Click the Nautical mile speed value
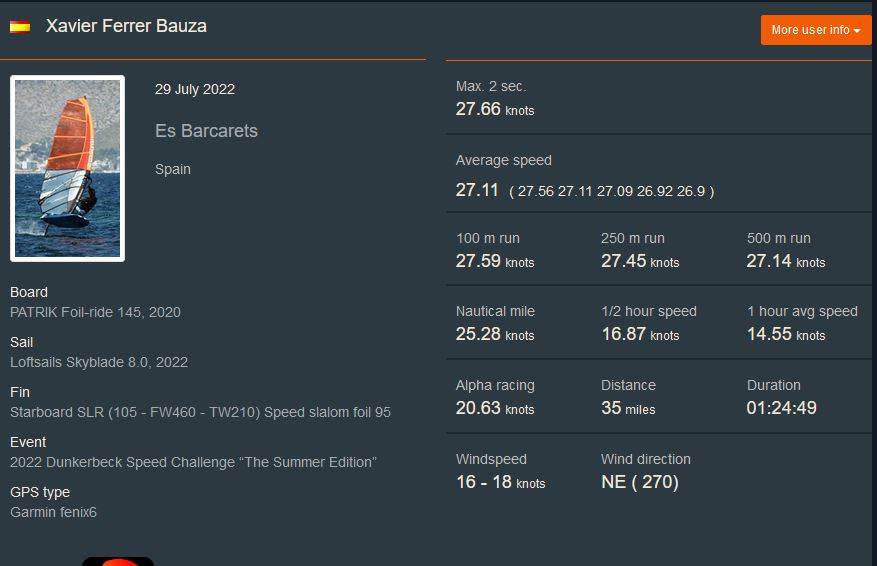This screenshot has width=877, height=566. (x=479, y=334)
